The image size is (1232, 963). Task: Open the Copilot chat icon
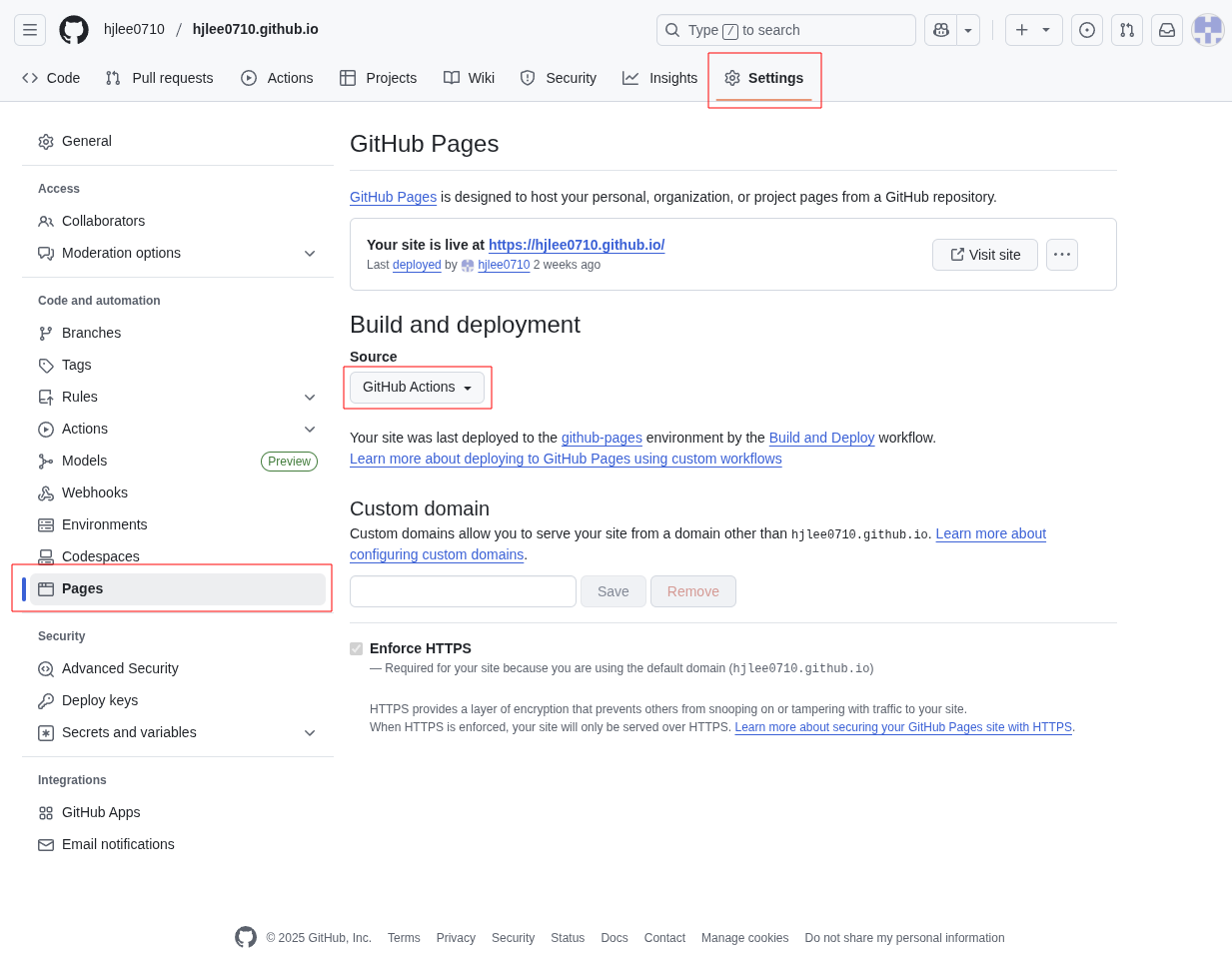(x=940, y=30)
